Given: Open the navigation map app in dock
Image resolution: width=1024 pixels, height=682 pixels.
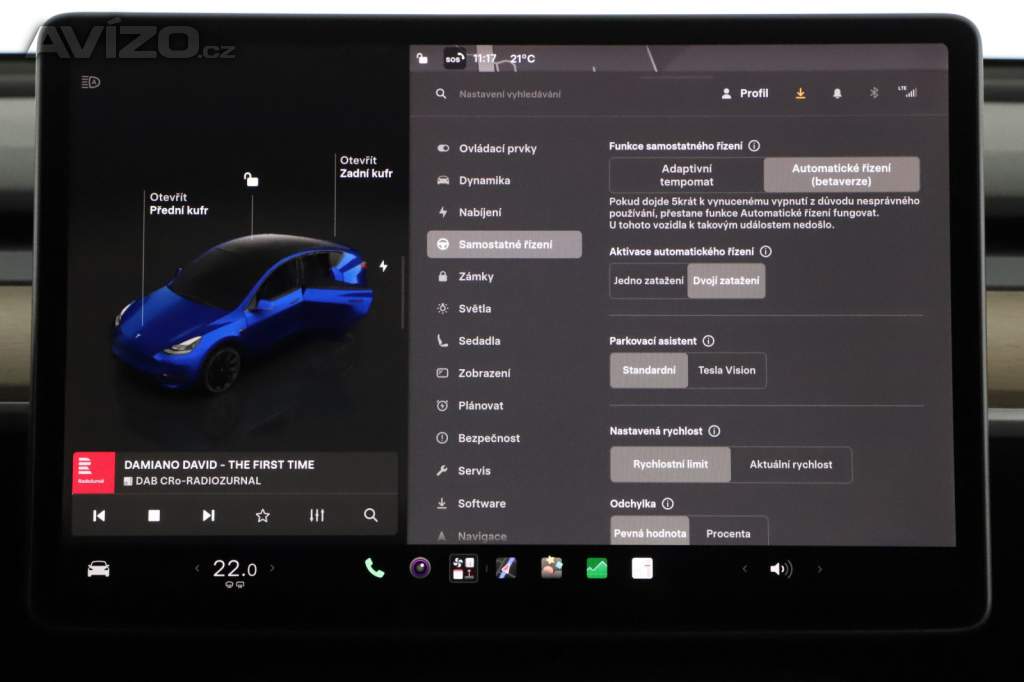Looking at the screenshot, I should tap(506, 568).
